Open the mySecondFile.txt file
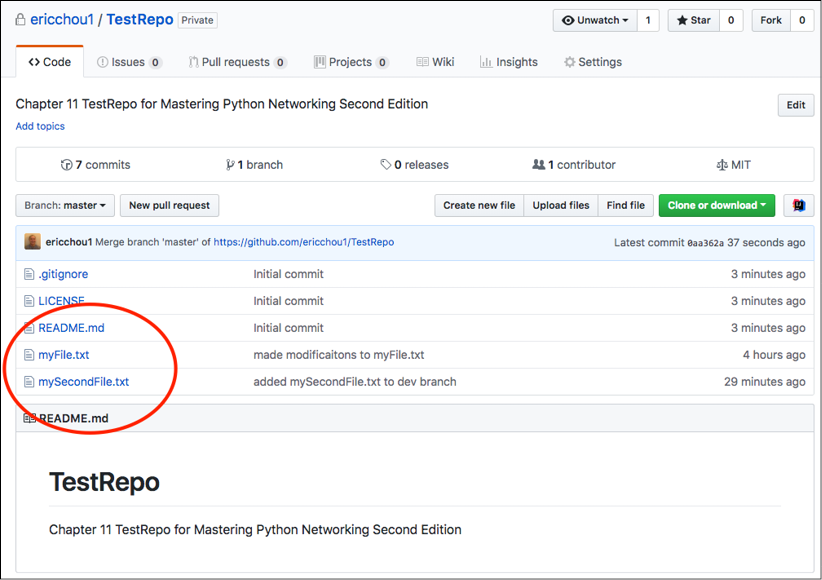This screenshot has height=580, width=822. coord(83,382)
